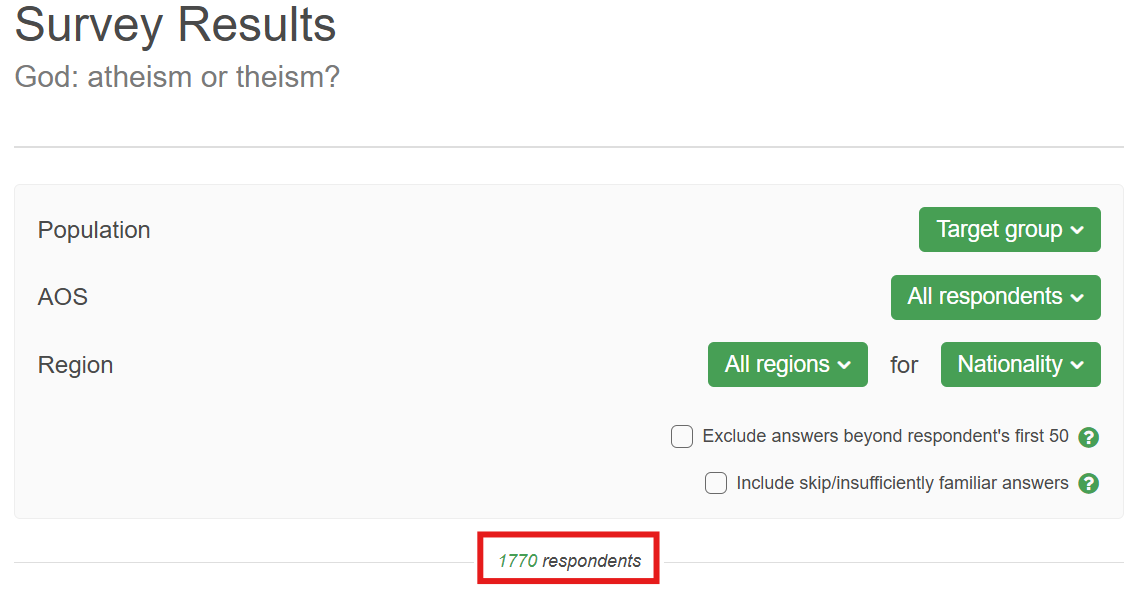Viewport: 1138px width, 598px height.
Task: Click help icon beside Include skip option
Action: 1089,484
